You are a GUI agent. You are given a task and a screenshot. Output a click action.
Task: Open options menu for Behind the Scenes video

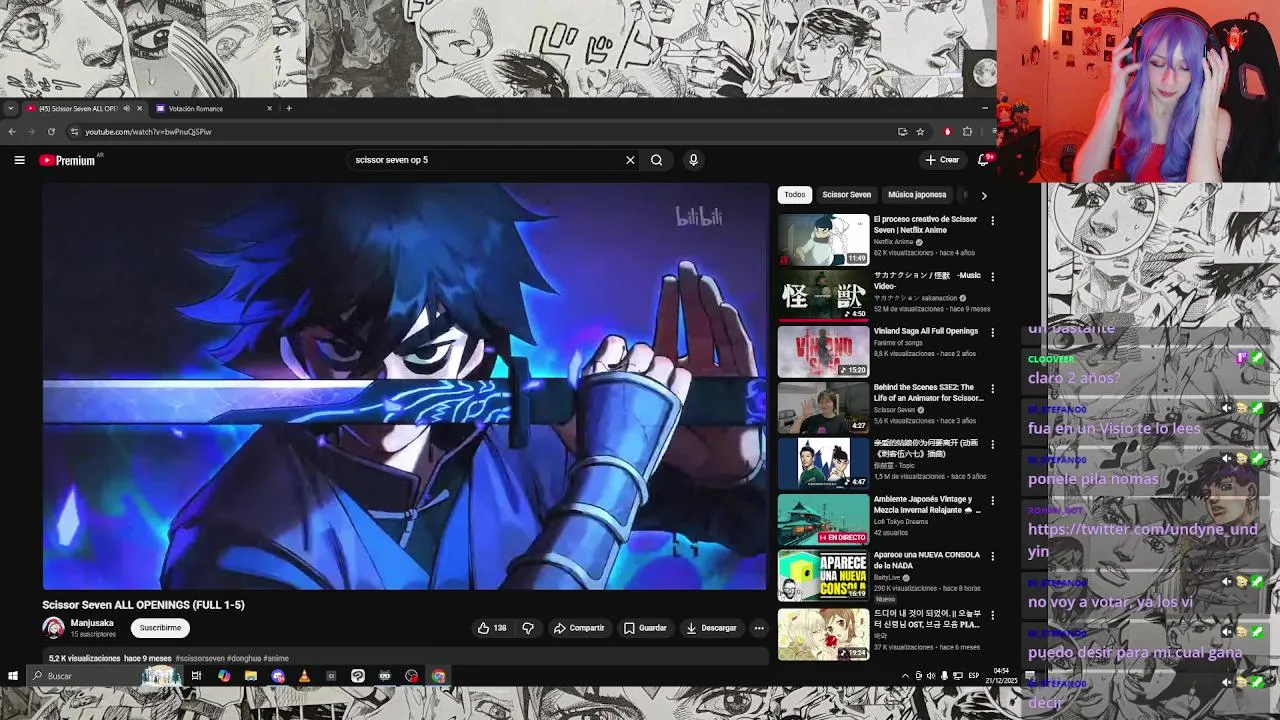(x=992, y=388)
